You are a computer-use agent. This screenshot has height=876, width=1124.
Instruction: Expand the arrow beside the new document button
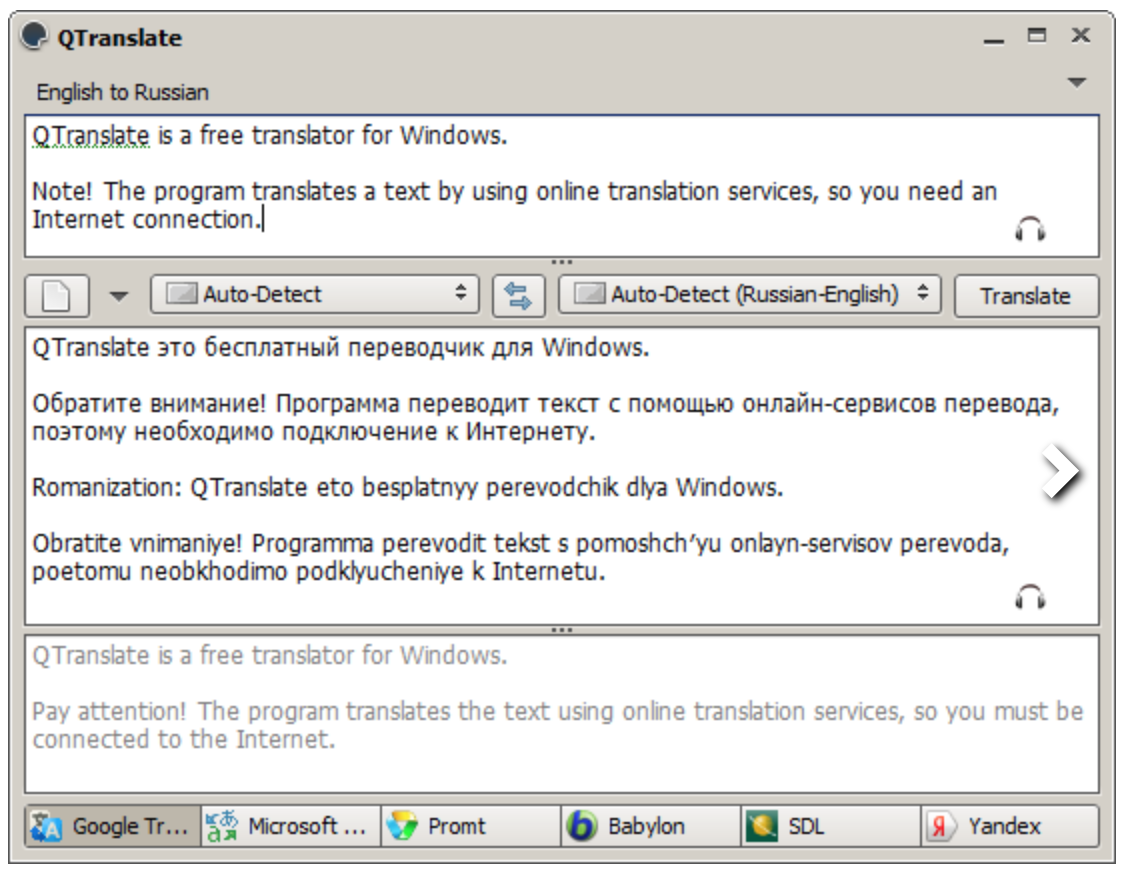(119, 296)
